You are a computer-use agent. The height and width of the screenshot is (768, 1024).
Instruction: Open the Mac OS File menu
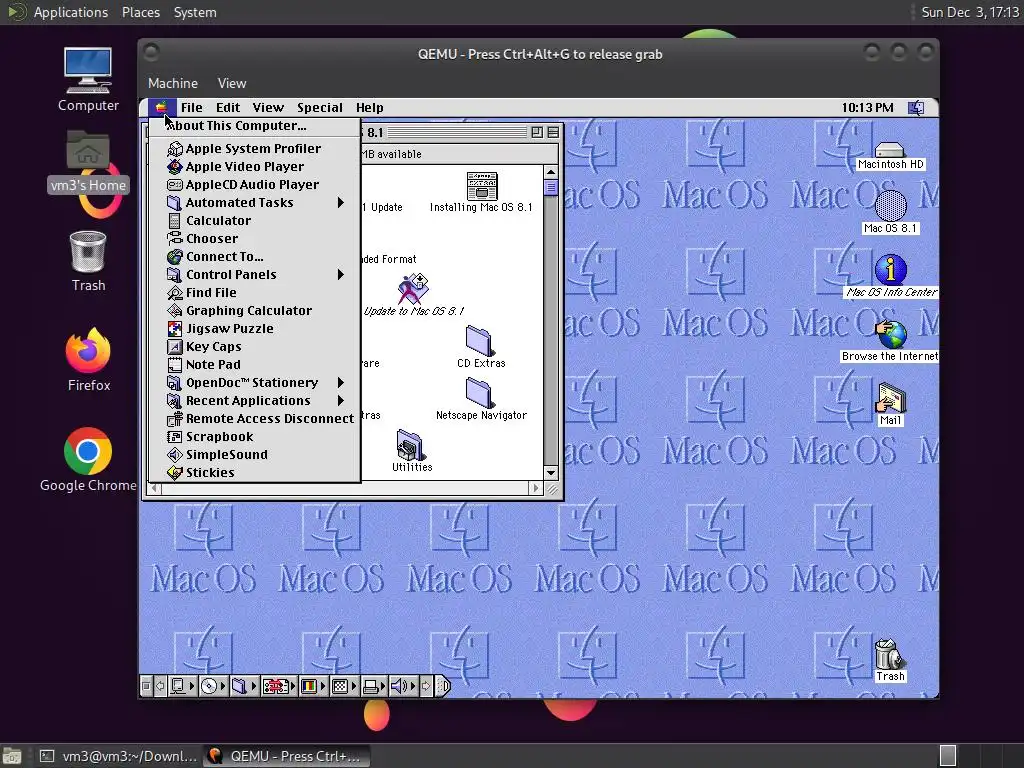pos(191,108)
